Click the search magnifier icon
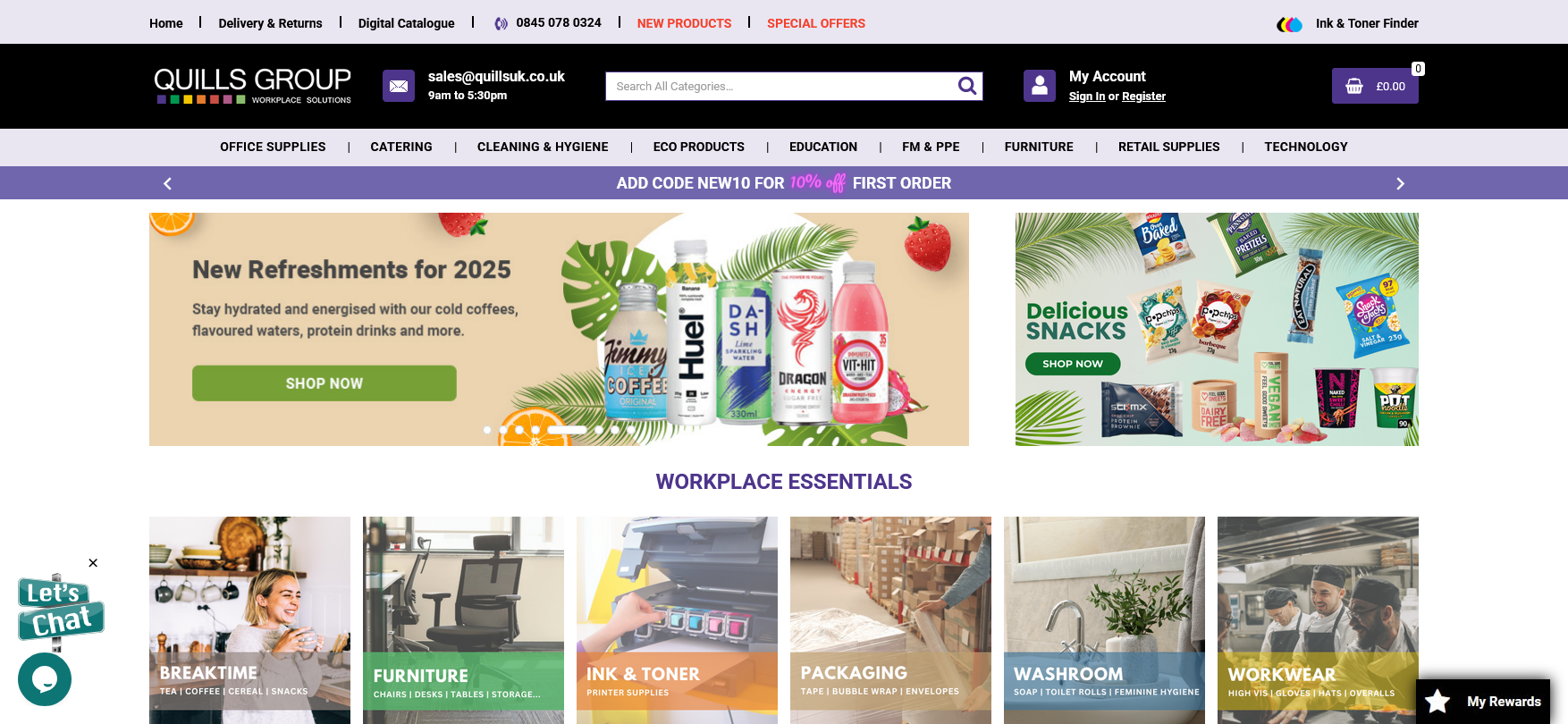The height and width of the screenshot is (724, 1568). [966, 86]
